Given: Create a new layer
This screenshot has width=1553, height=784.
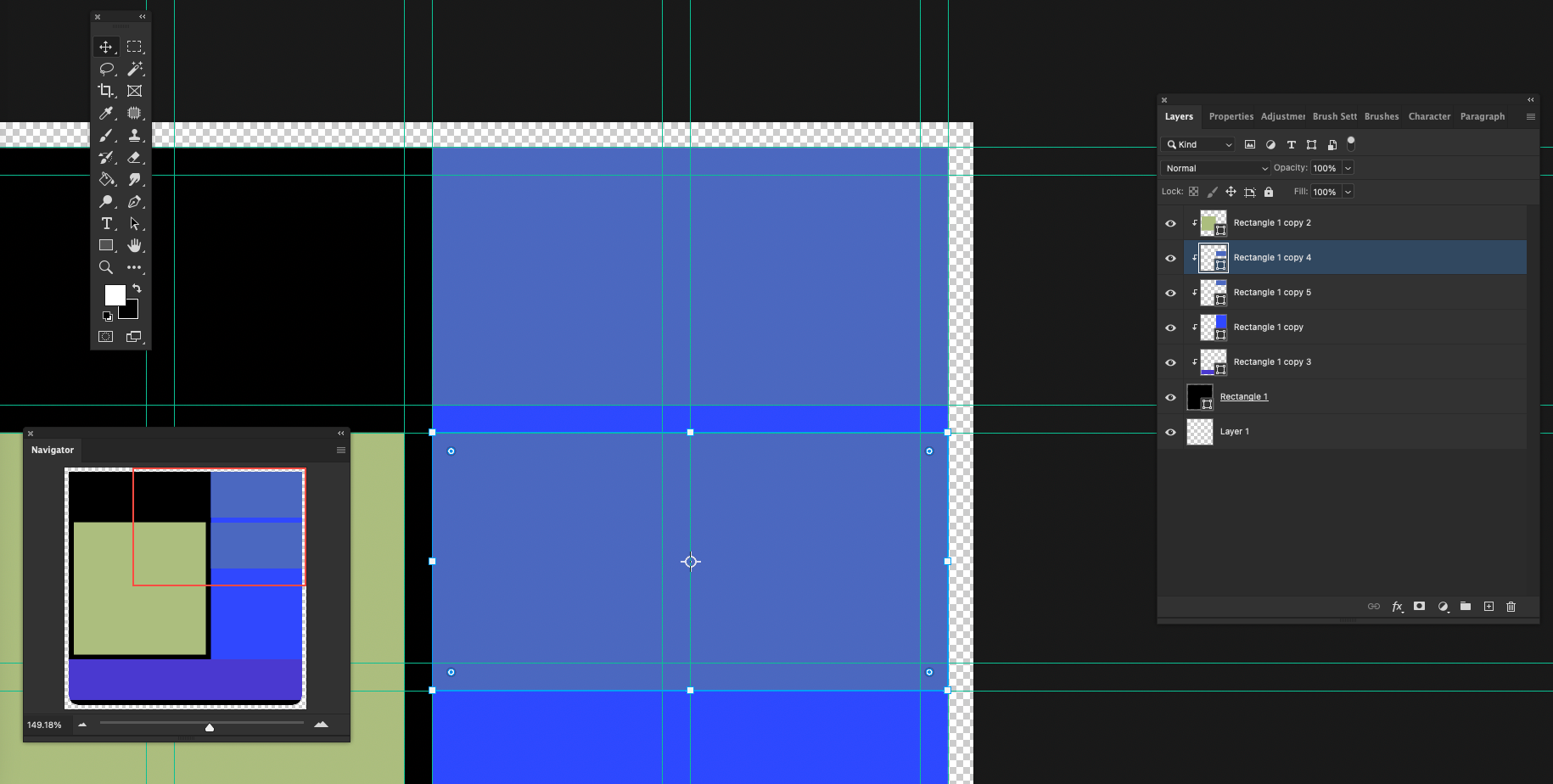Looking at the screenshot, I should pyautogui.click(x=1489, y=606).
